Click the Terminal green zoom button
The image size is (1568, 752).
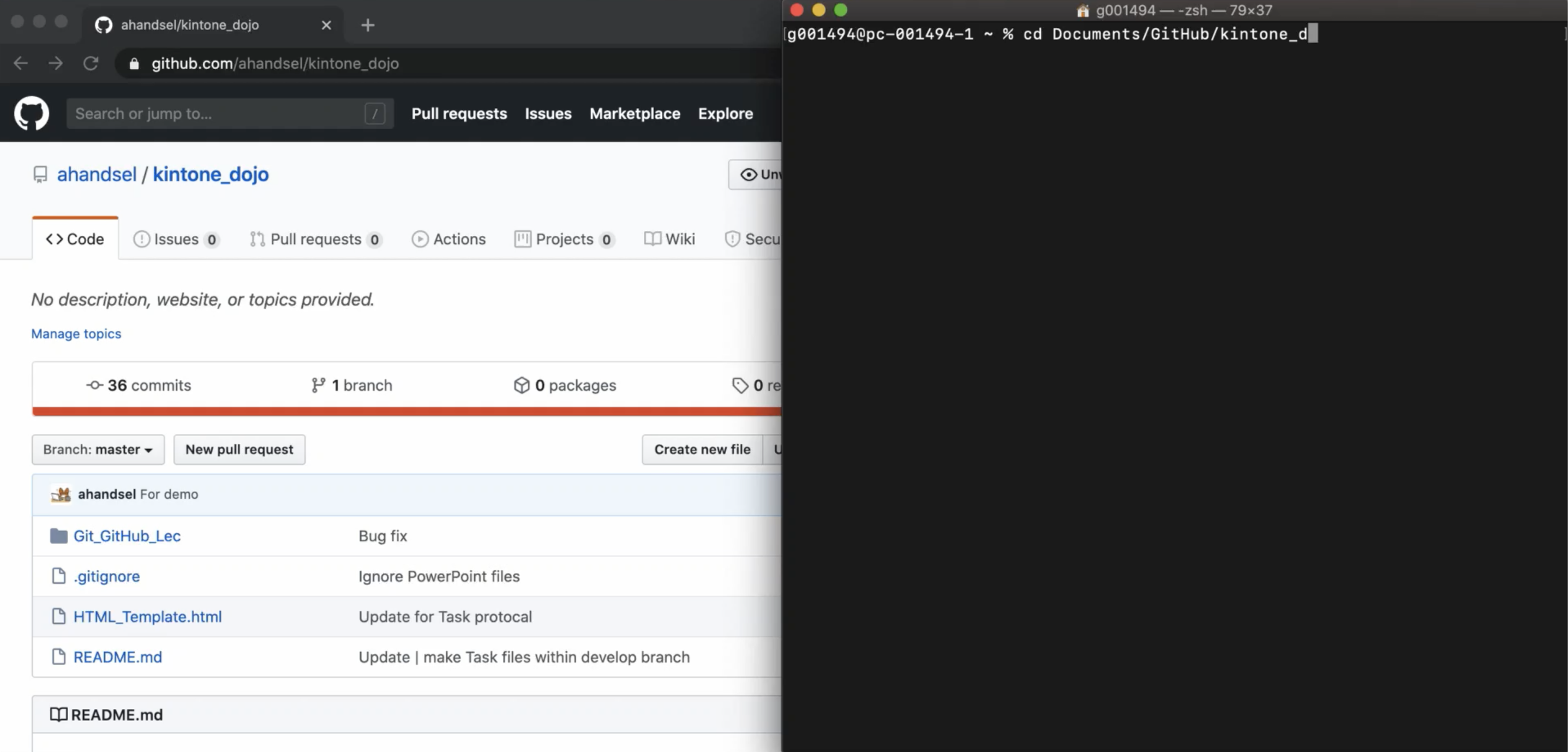tap(841, 10)
